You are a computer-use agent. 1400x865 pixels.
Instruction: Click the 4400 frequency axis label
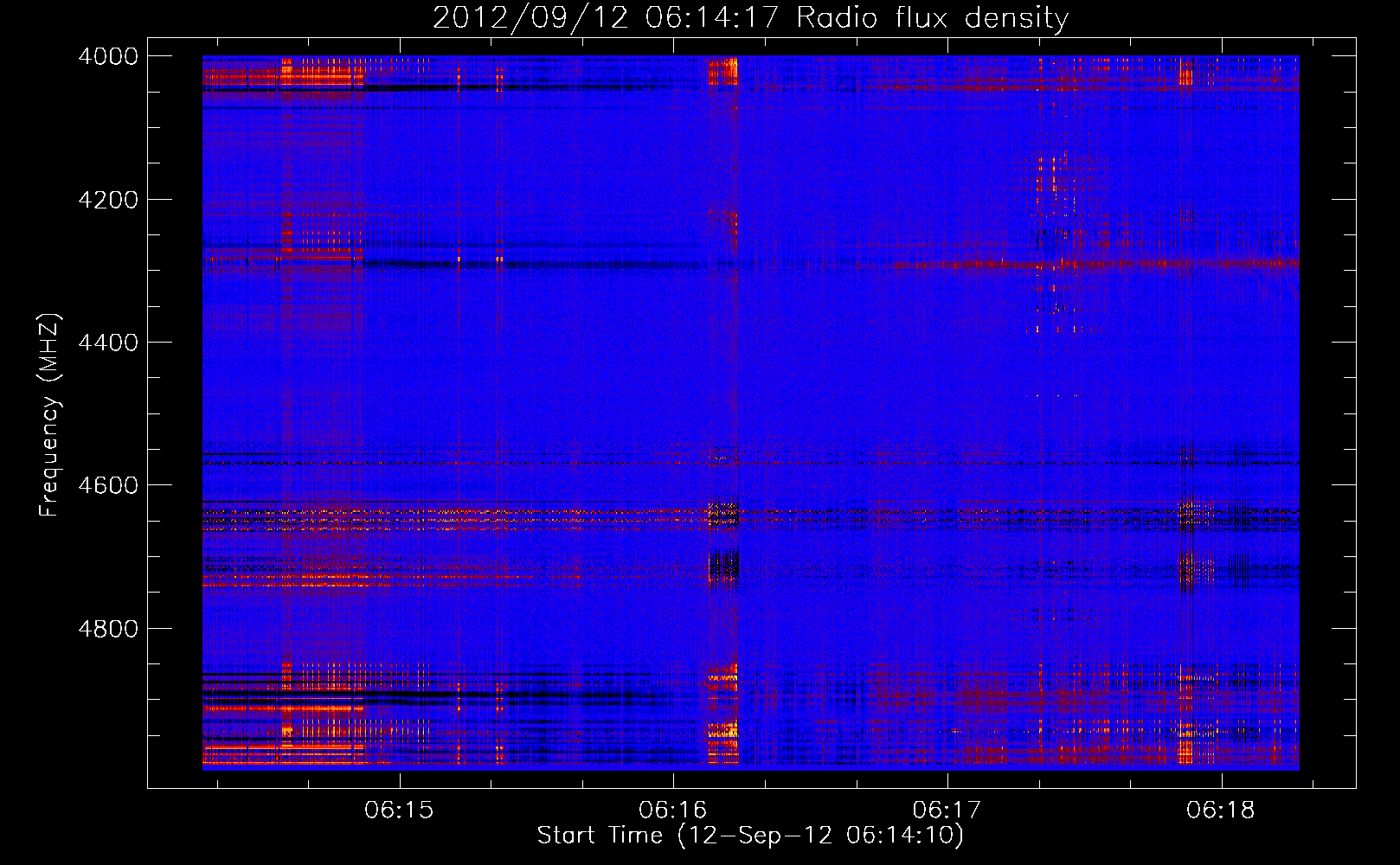[x=108, y=343]
